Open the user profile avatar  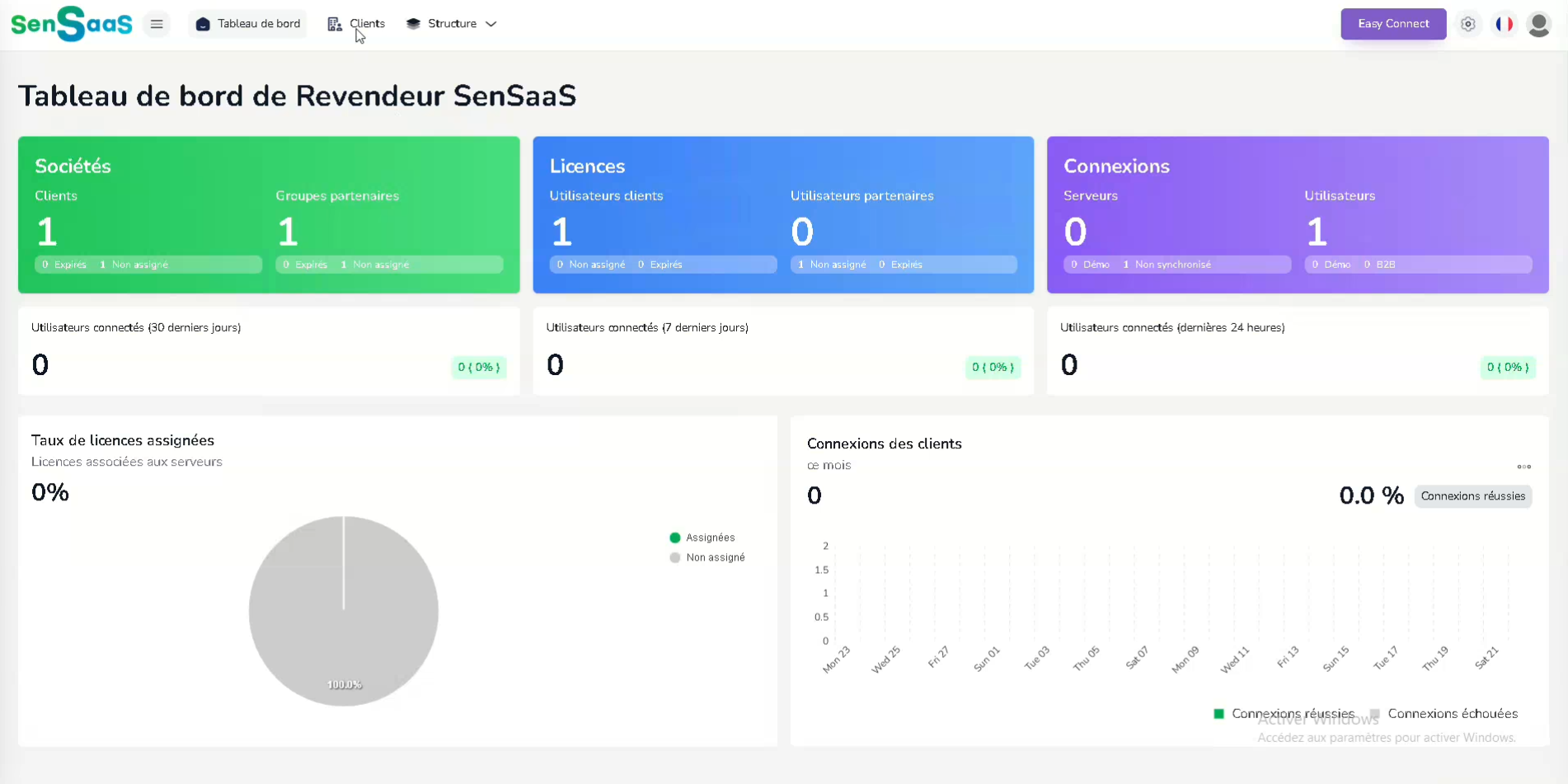click(x=1538, y=24)
